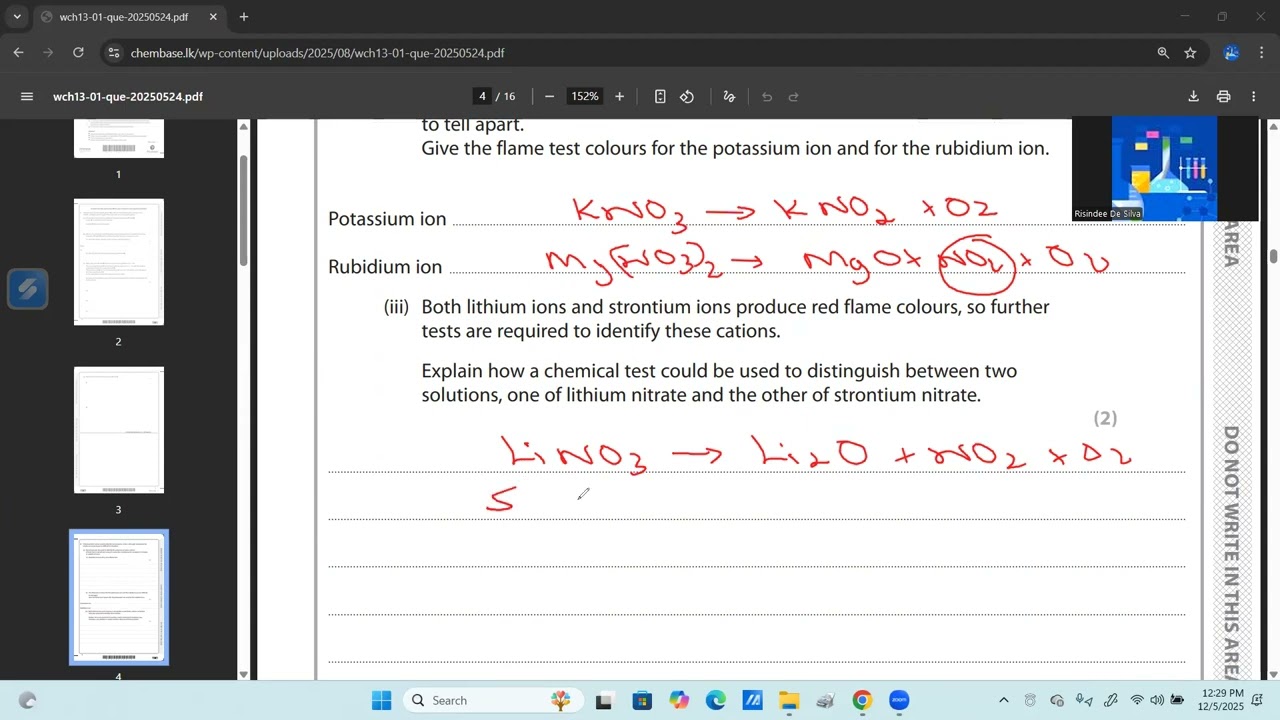Viewport: 1280px width, 720px height.
Task: Download the PDF file
Action: 1193,97
